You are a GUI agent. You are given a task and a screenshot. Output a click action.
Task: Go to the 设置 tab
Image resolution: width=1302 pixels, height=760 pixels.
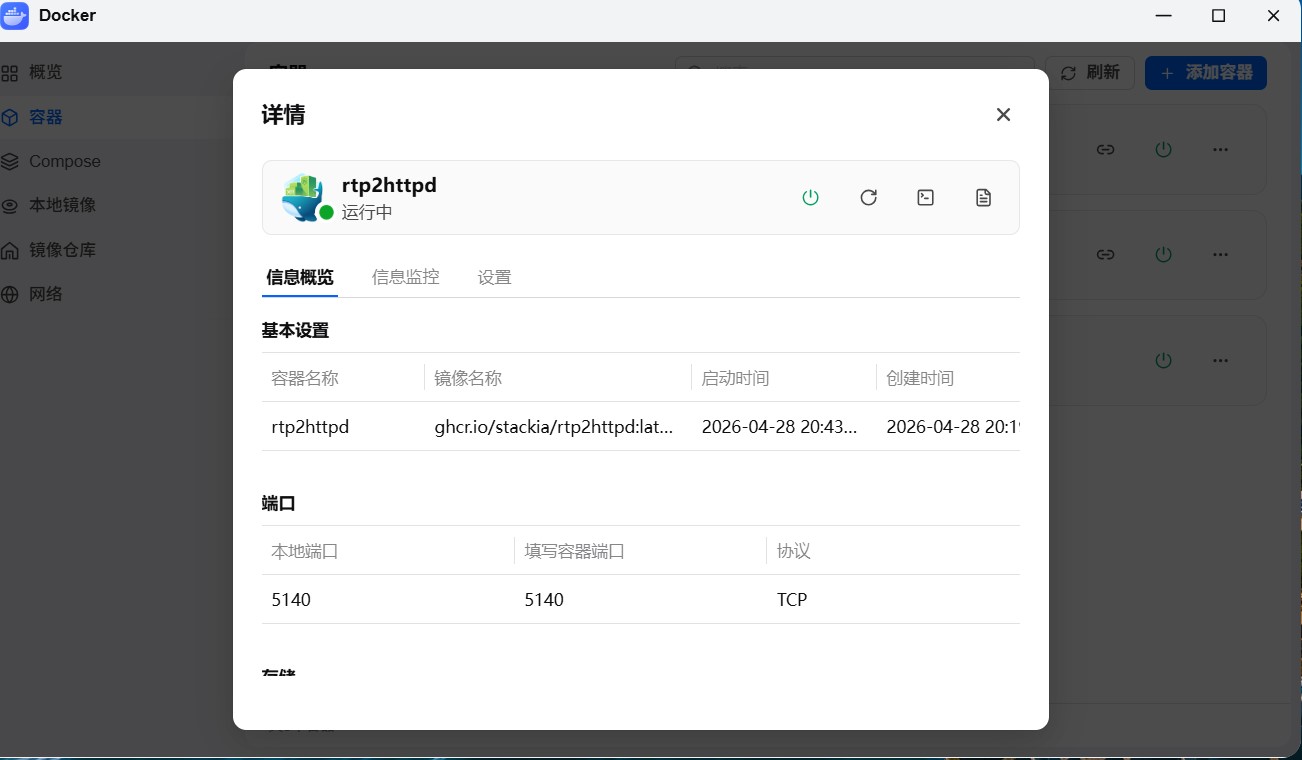(x=495, y=277)
